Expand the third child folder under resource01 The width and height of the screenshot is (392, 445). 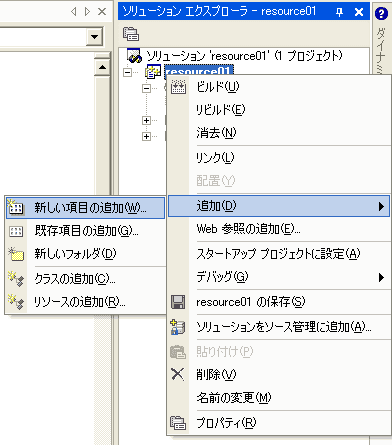pos(146,136)
